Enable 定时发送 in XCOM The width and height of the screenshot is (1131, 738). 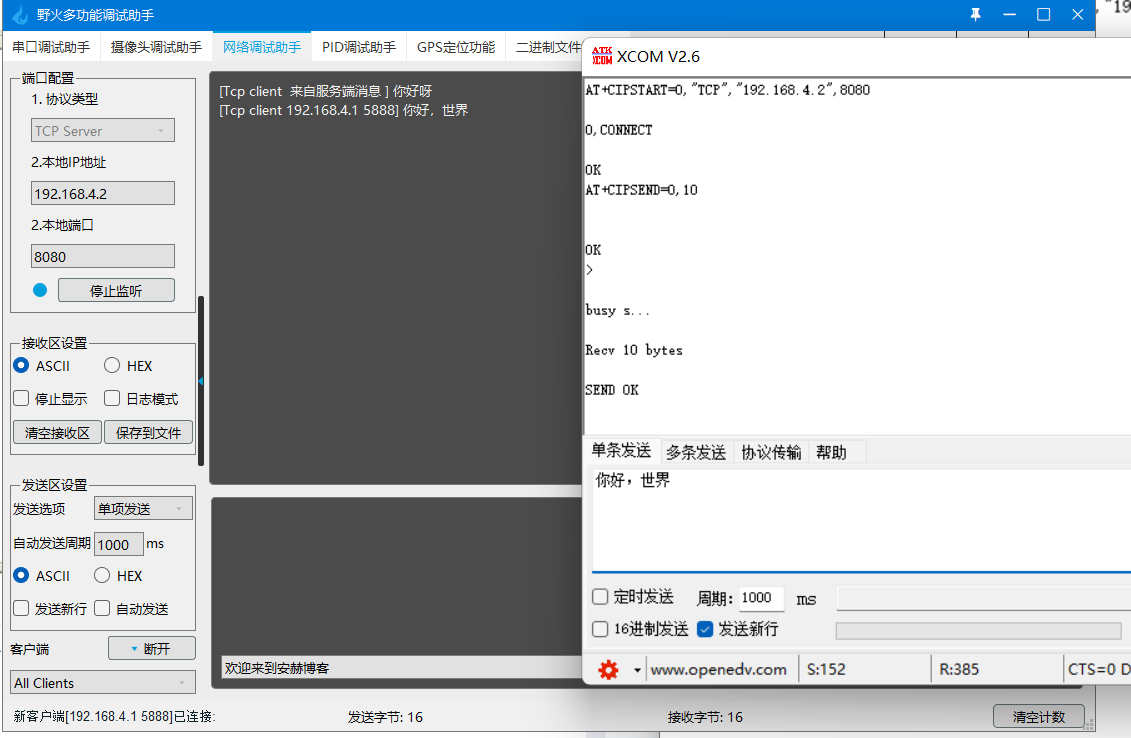(x=598, y=598)
